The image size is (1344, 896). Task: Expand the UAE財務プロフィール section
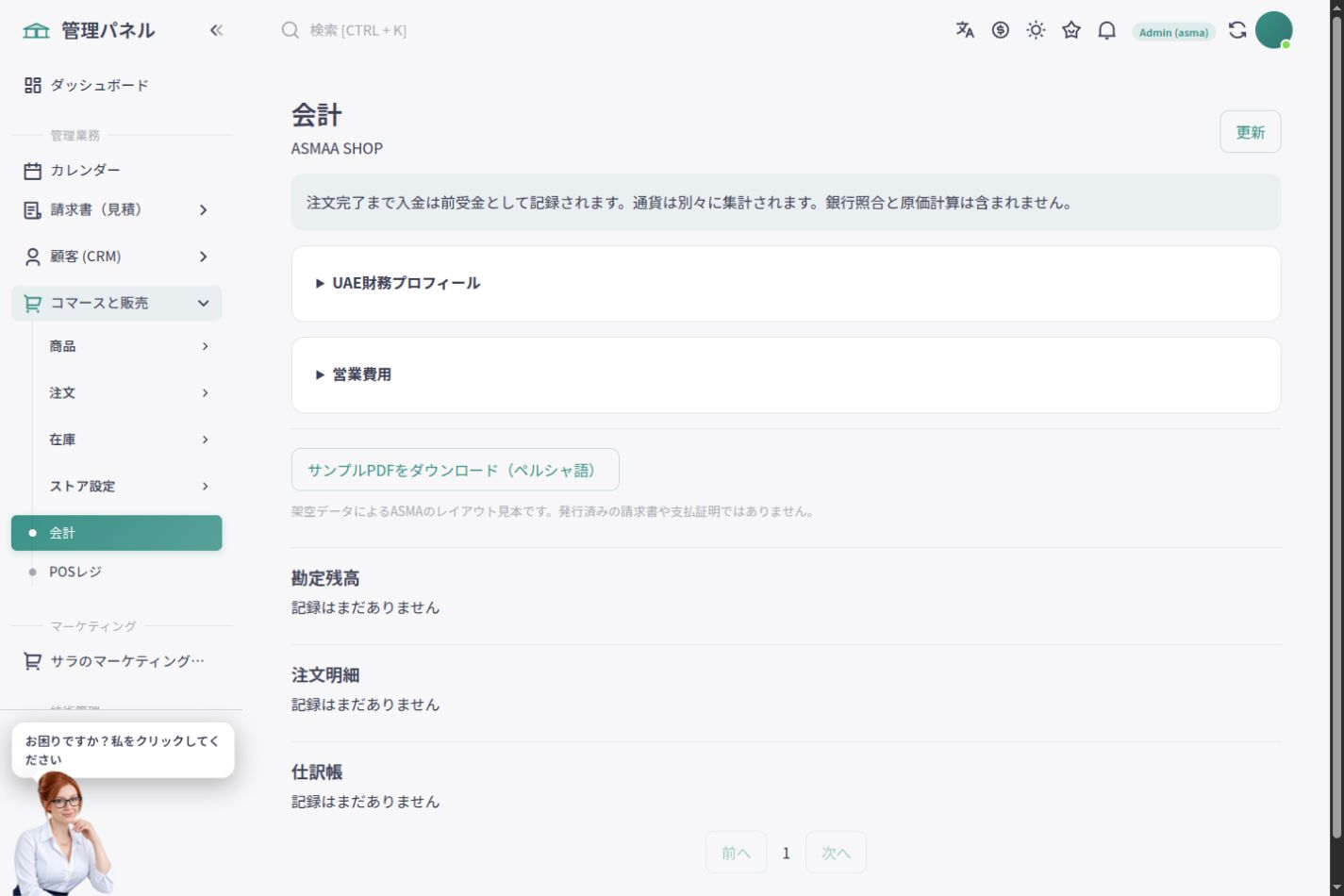click(x=786, y=283)
